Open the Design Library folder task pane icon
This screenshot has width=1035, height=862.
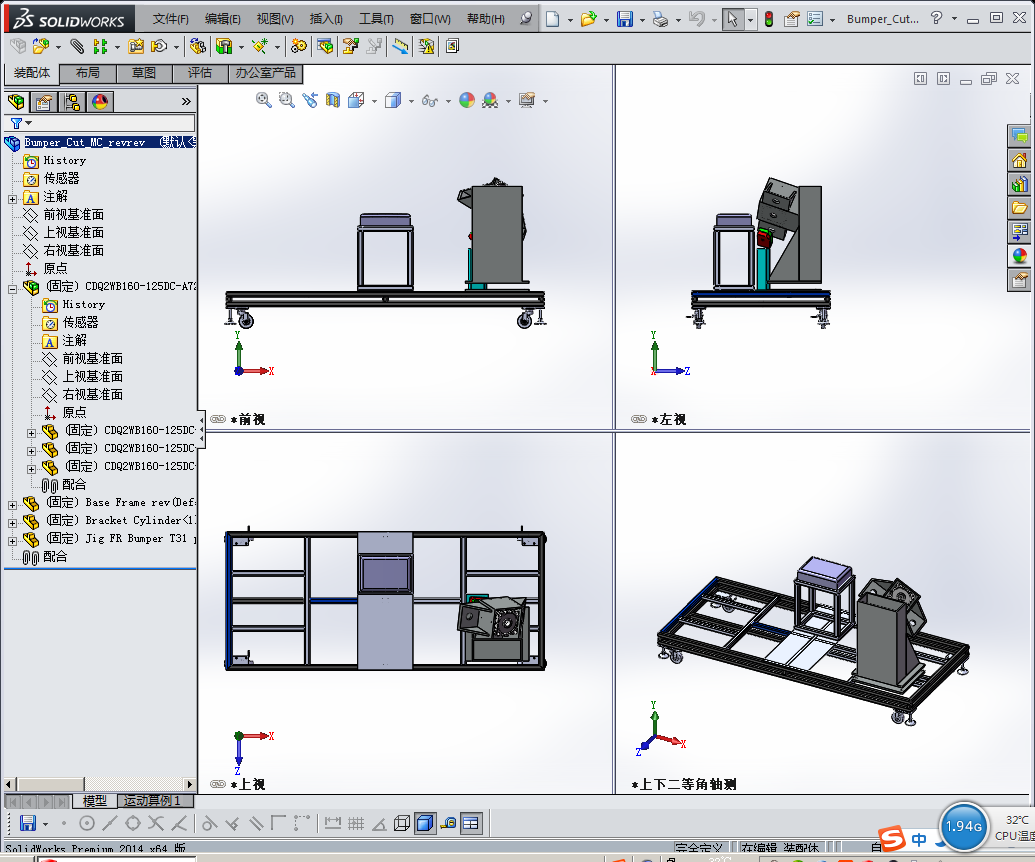click(x=1019, y=208)
